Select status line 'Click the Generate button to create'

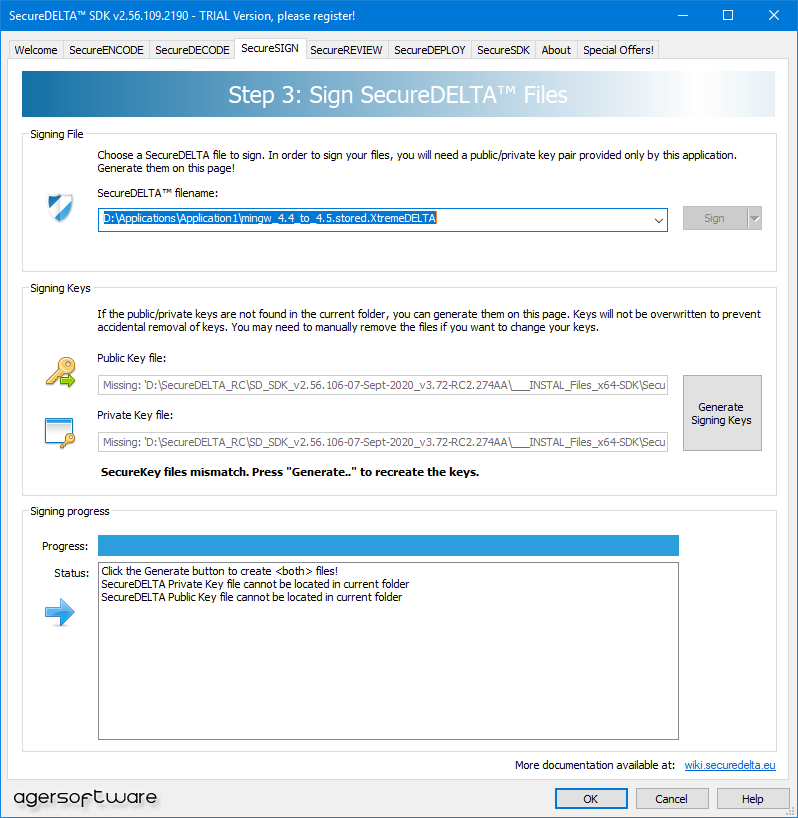220,571
